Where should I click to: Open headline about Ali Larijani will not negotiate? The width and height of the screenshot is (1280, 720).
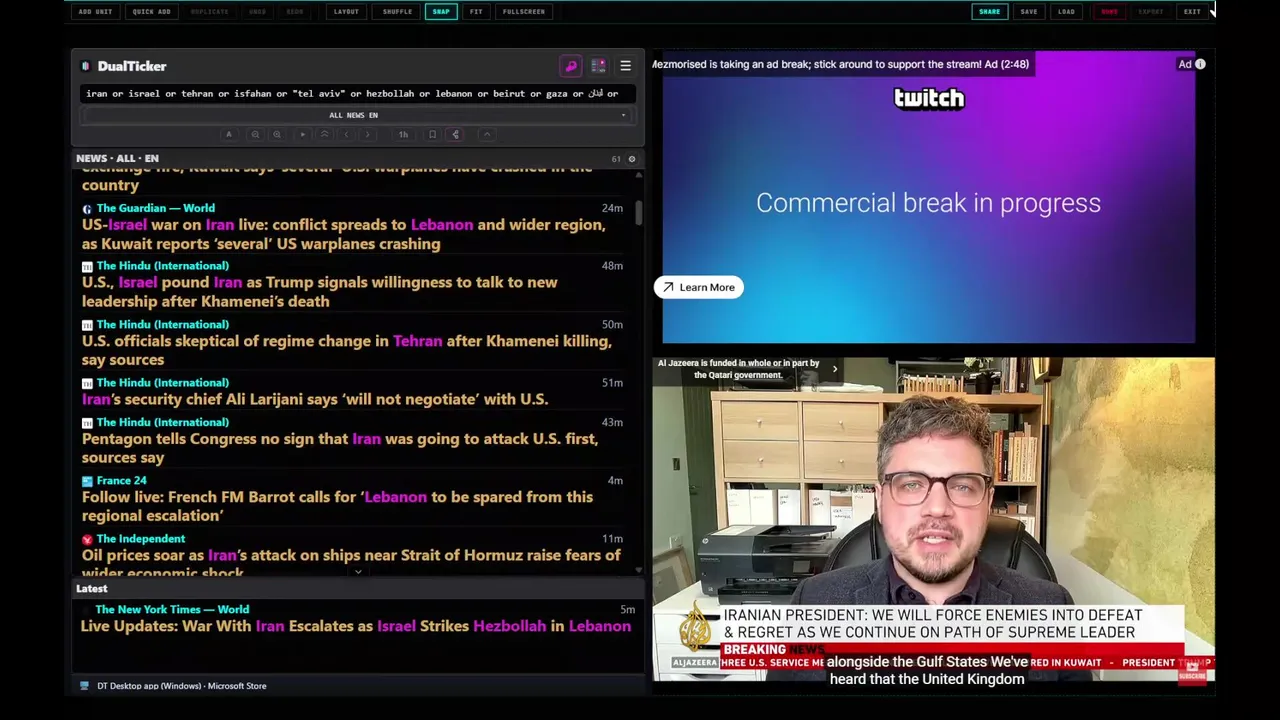click(315, 399)
